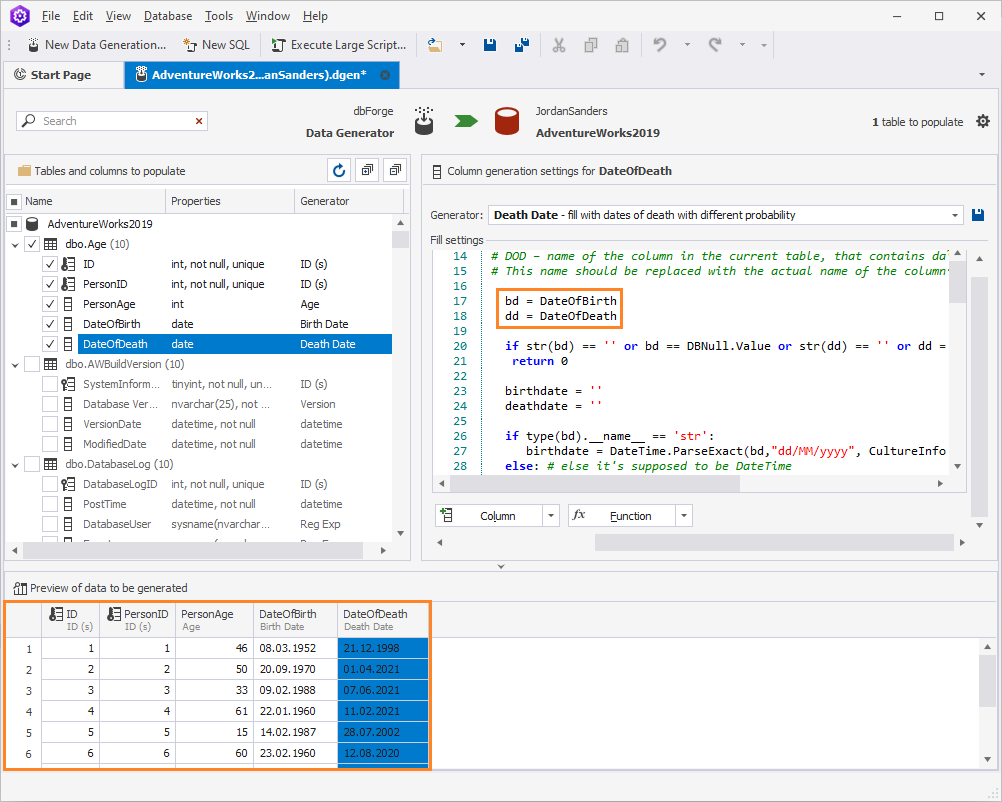Open the dropdown arrow next to the Open icon
This screenshot has width=1002, height=802.
[462, 45]
